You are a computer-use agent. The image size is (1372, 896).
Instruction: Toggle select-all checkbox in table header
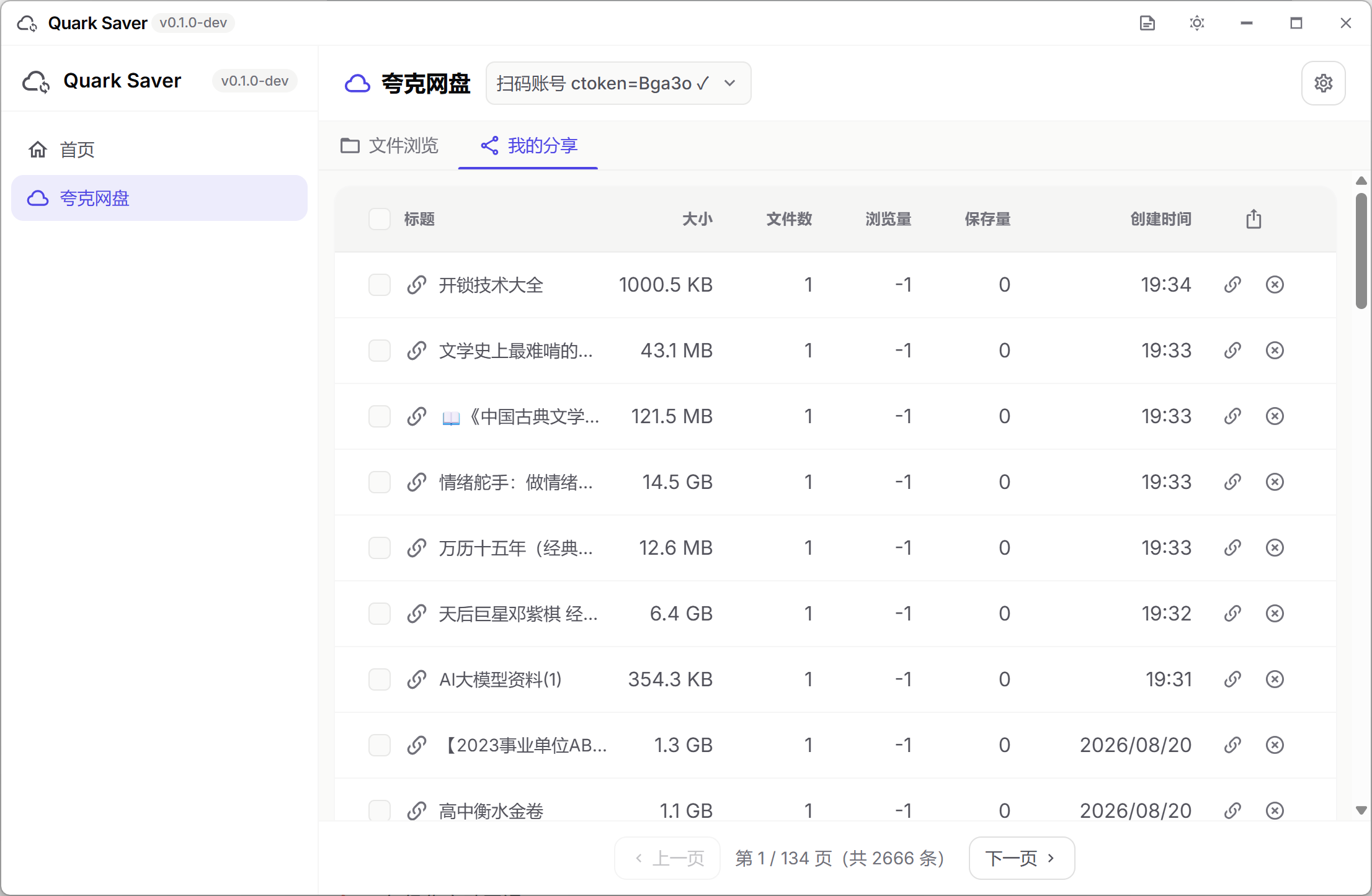pos(380,219)
